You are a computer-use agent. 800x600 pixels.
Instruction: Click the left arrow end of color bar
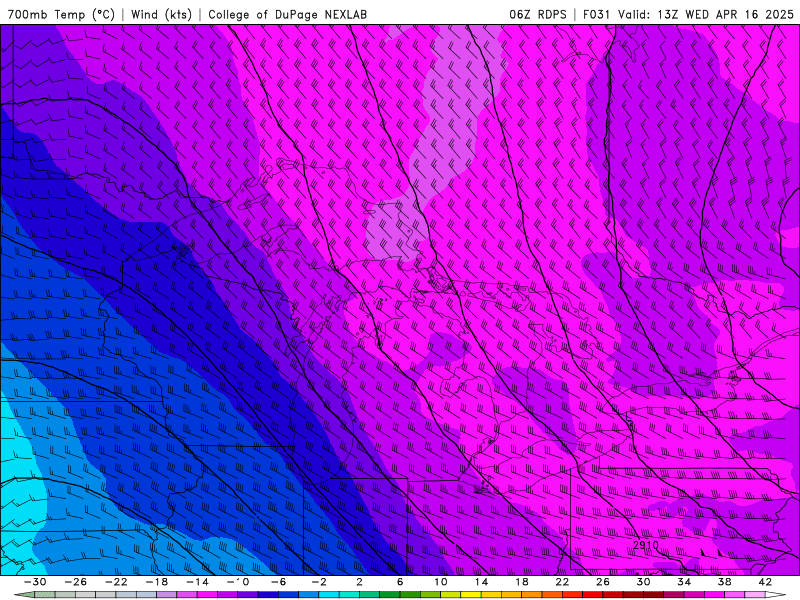[x=24, y=595]
